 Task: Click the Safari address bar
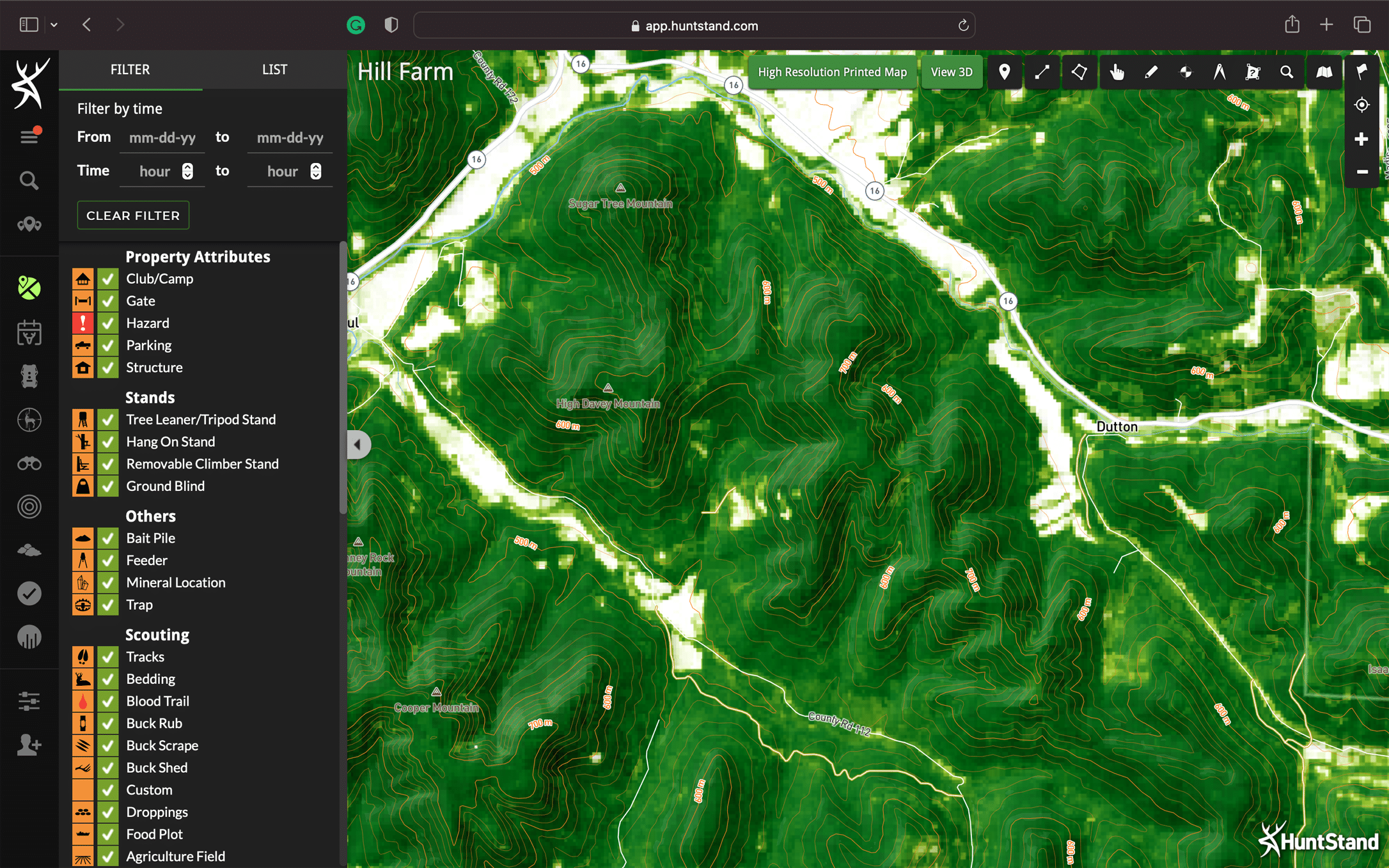pyautogui.click(x=694, y=26)
